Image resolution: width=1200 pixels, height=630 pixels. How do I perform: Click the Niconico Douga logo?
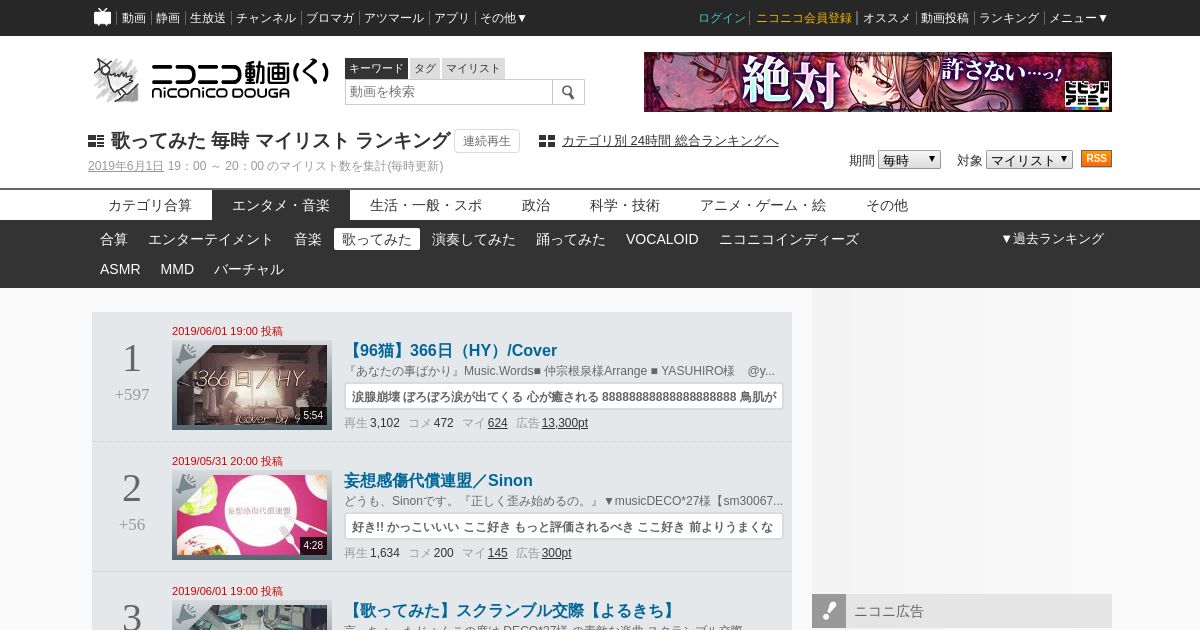pyautogui.click(x=211, y=80)
